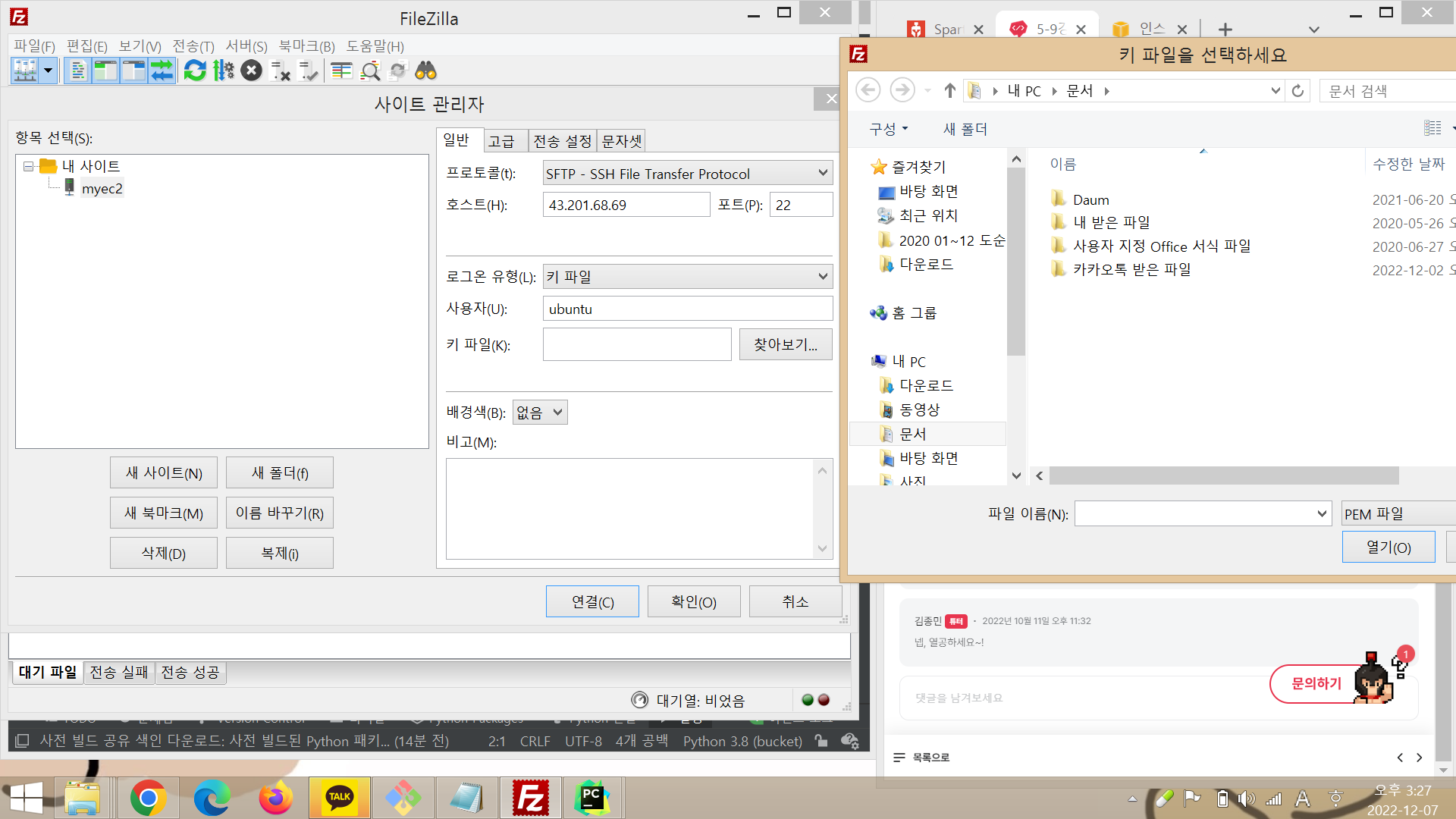Switch to the 전송 설정 tab
1456x819 pixels.
(x=562, y=141)
